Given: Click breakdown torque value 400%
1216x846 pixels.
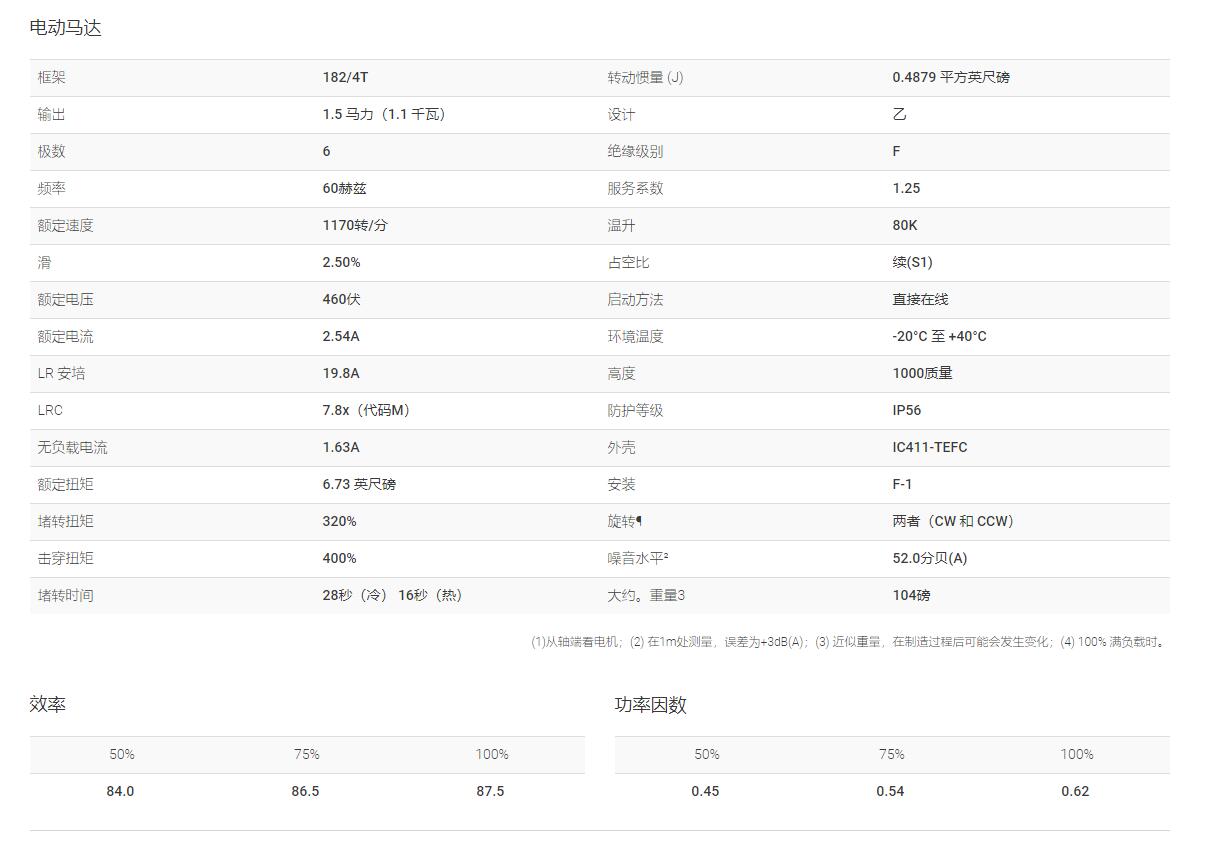Looking at the screenshot, I should [x=339, y=558].
